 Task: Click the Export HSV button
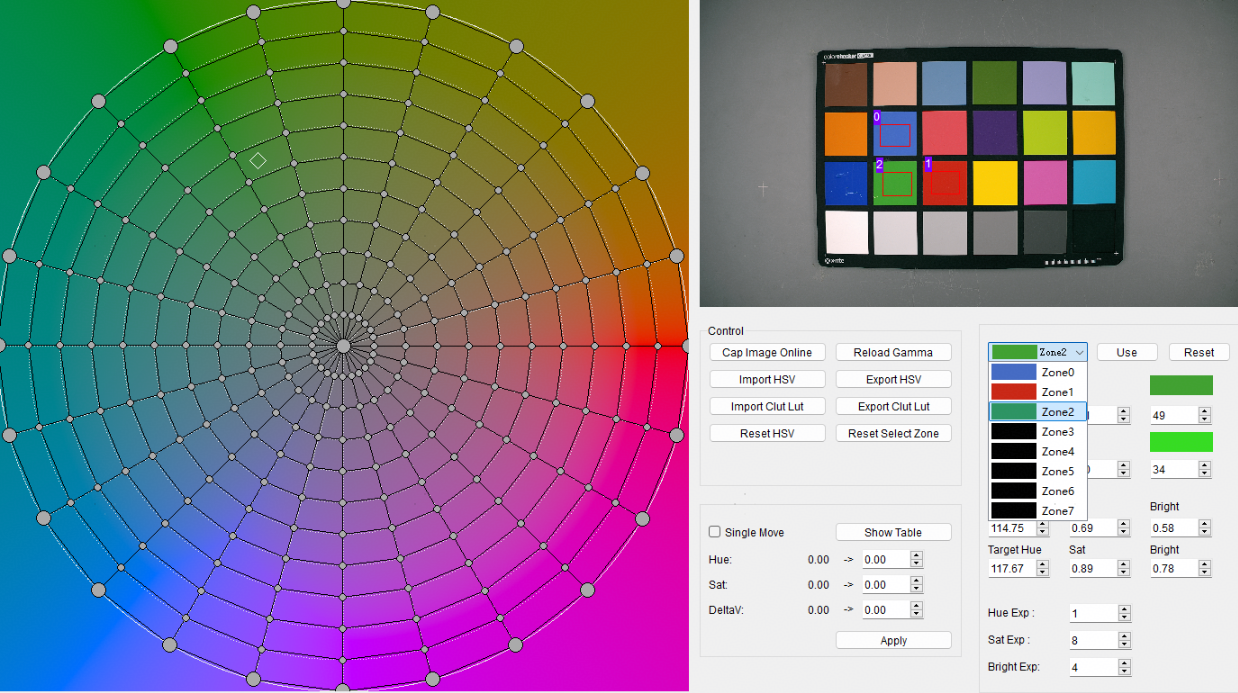[893, 379]
